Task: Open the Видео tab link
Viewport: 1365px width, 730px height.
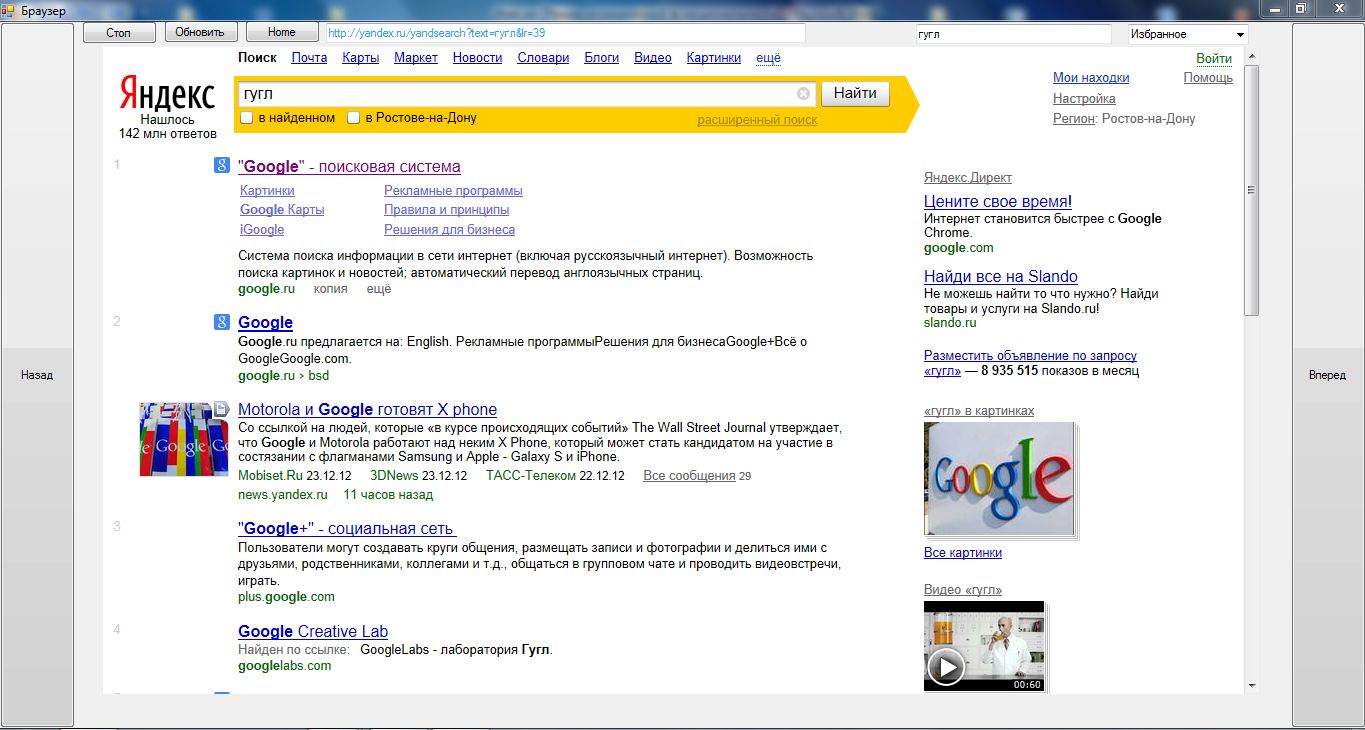Action: (x=653, y=58)
